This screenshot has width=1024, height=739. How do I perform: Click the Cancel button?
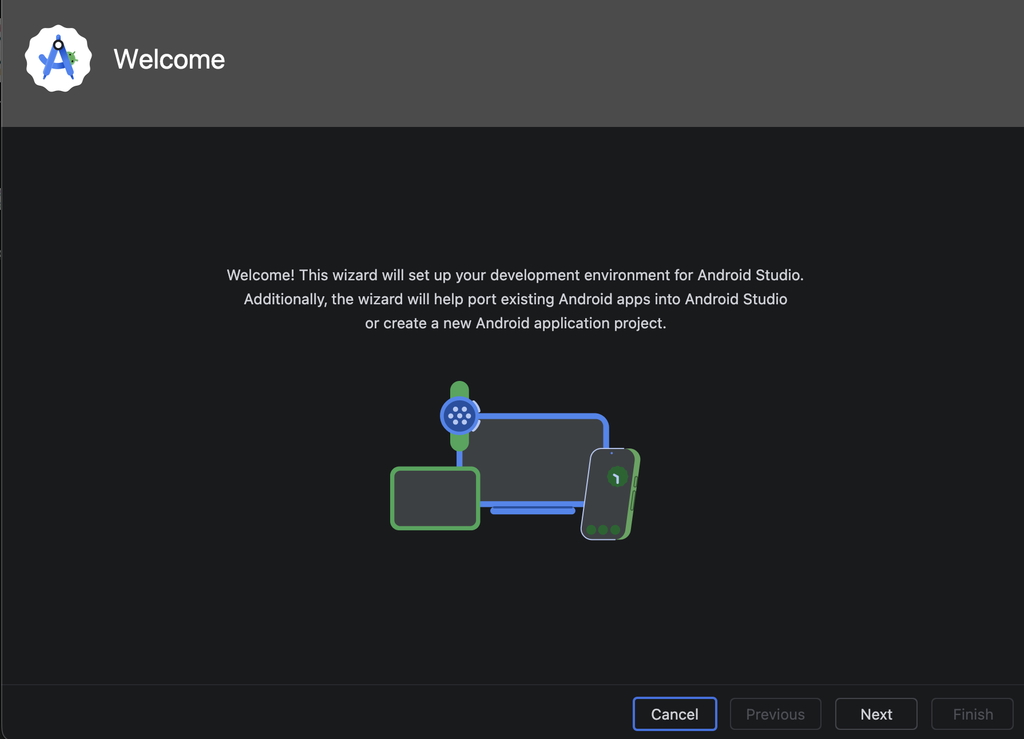(x=675, y=714)
